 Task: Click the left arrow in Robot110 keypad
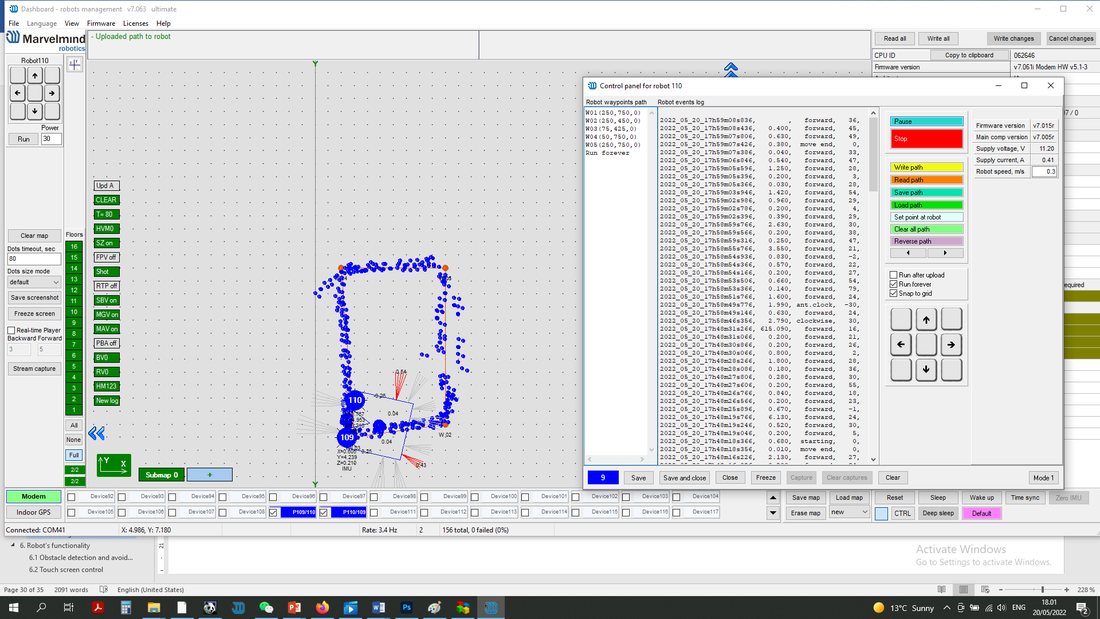[x=18, y=93]
